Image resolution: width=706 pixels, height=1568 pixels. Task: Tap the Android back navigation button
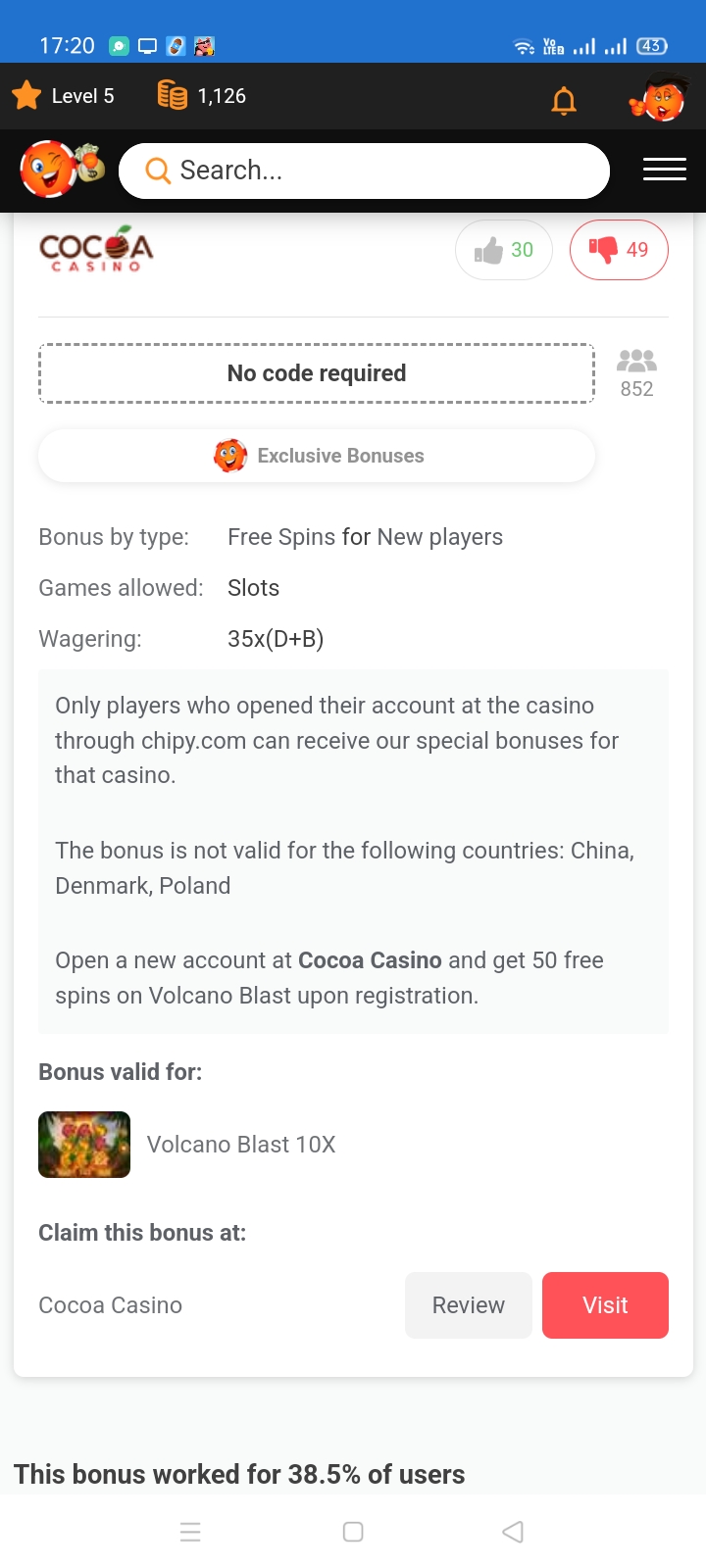coord(512,1532)
